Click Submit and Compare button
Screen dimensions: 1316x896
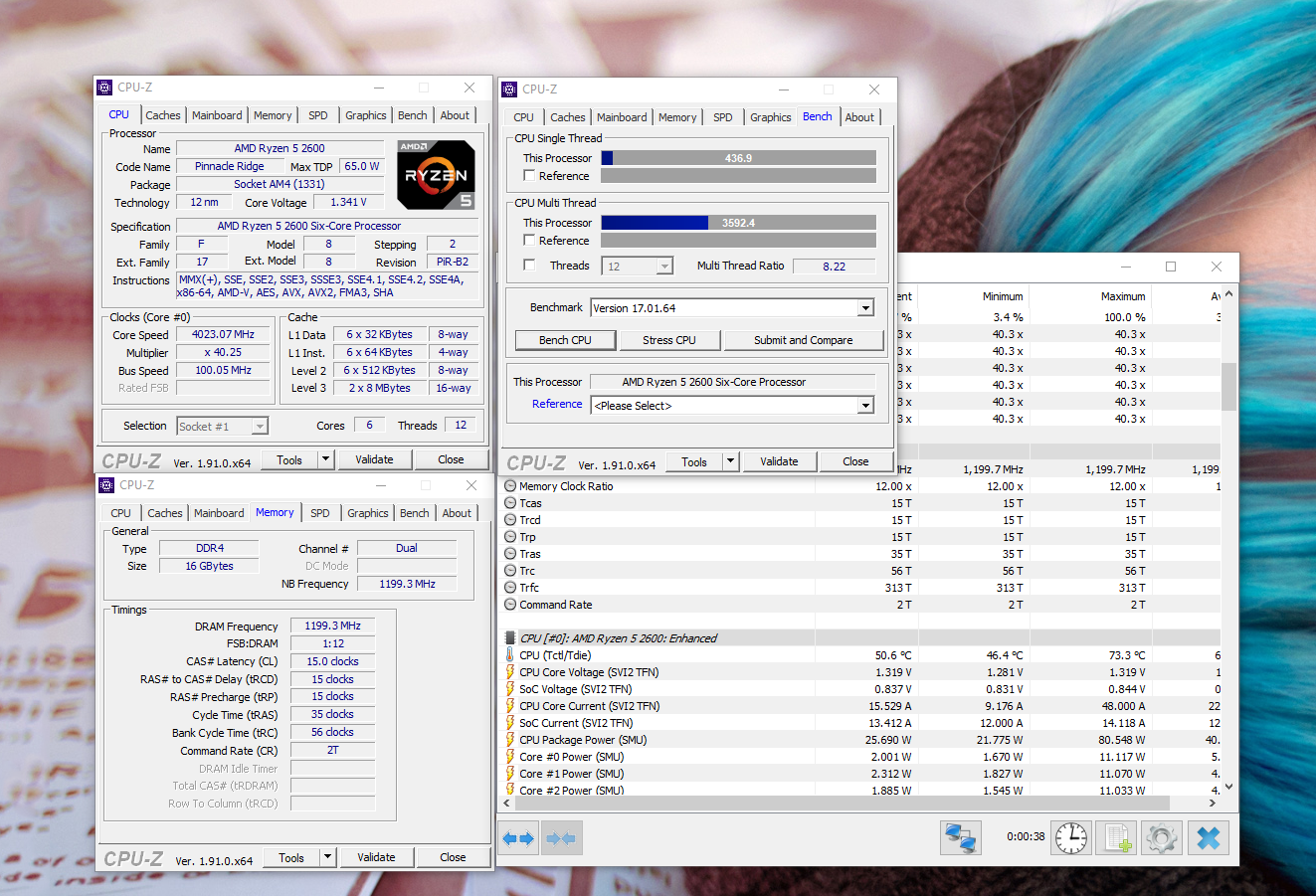click(x=804, y=340)
